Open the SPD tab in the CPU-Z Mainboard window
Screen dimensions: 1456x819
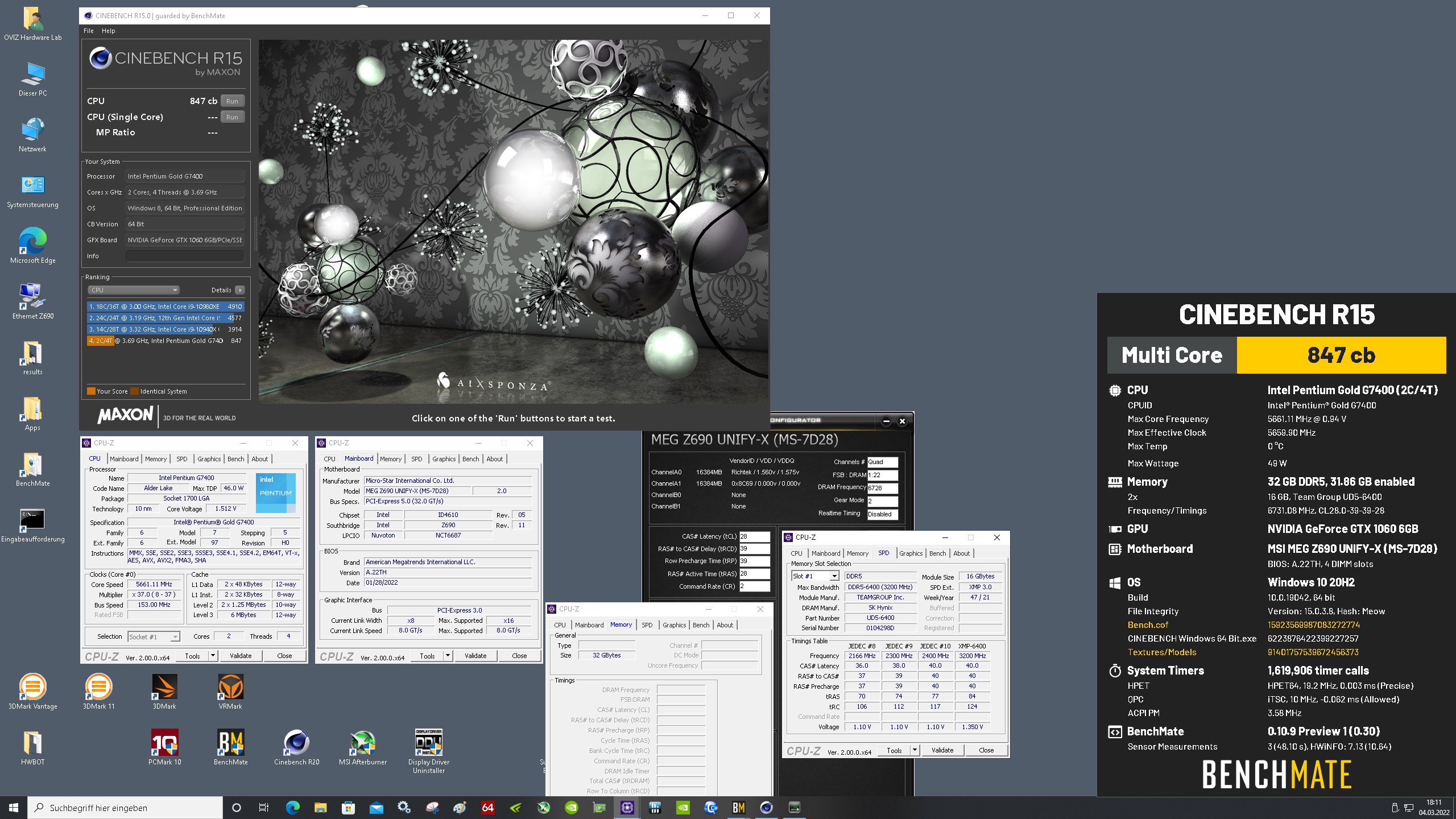pyautogui.click(x=417, y=459)
